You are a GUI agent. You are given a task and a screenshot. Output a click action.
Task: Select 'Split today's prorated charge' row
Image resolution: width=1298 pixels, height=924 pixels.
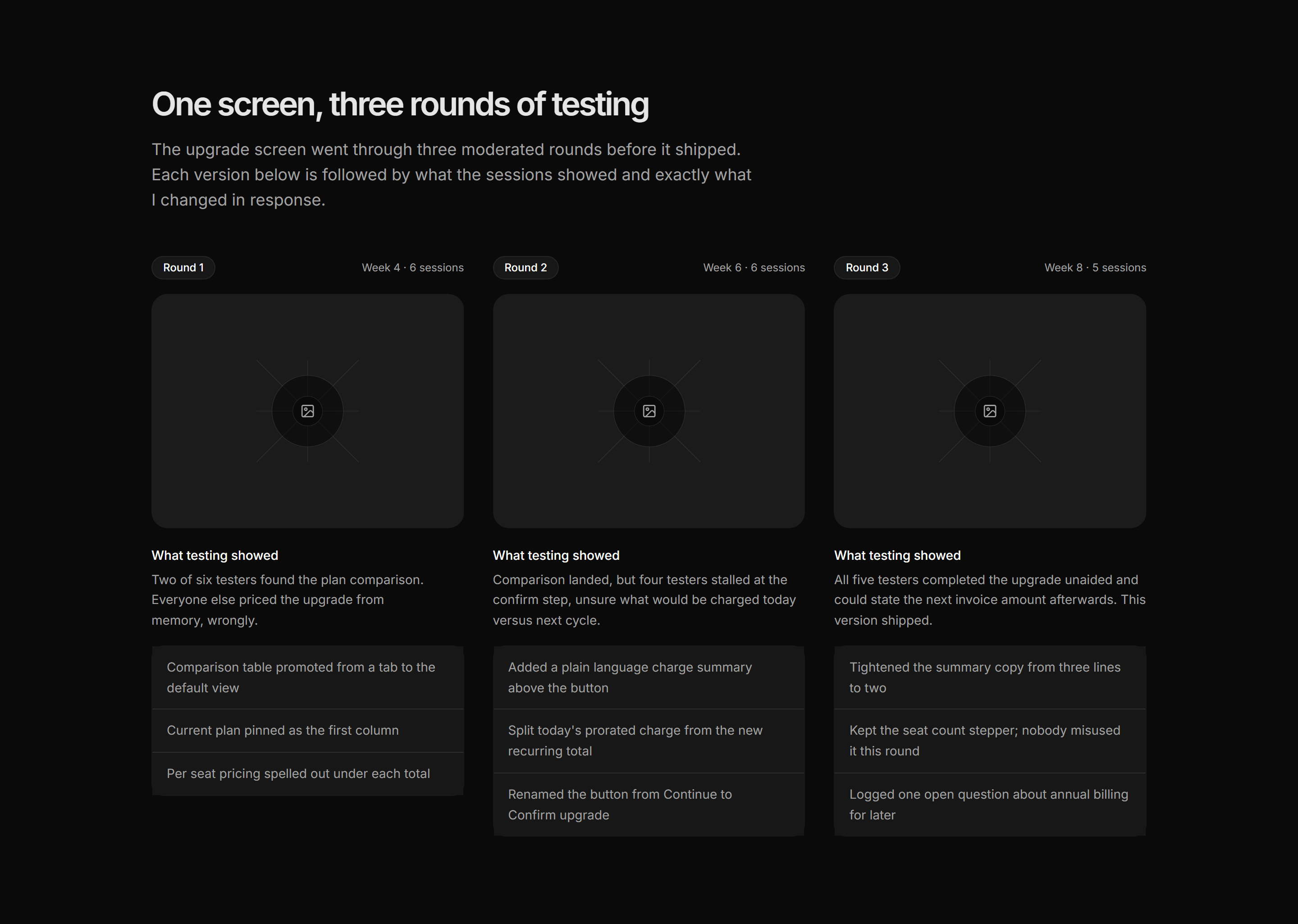[649, 741]
